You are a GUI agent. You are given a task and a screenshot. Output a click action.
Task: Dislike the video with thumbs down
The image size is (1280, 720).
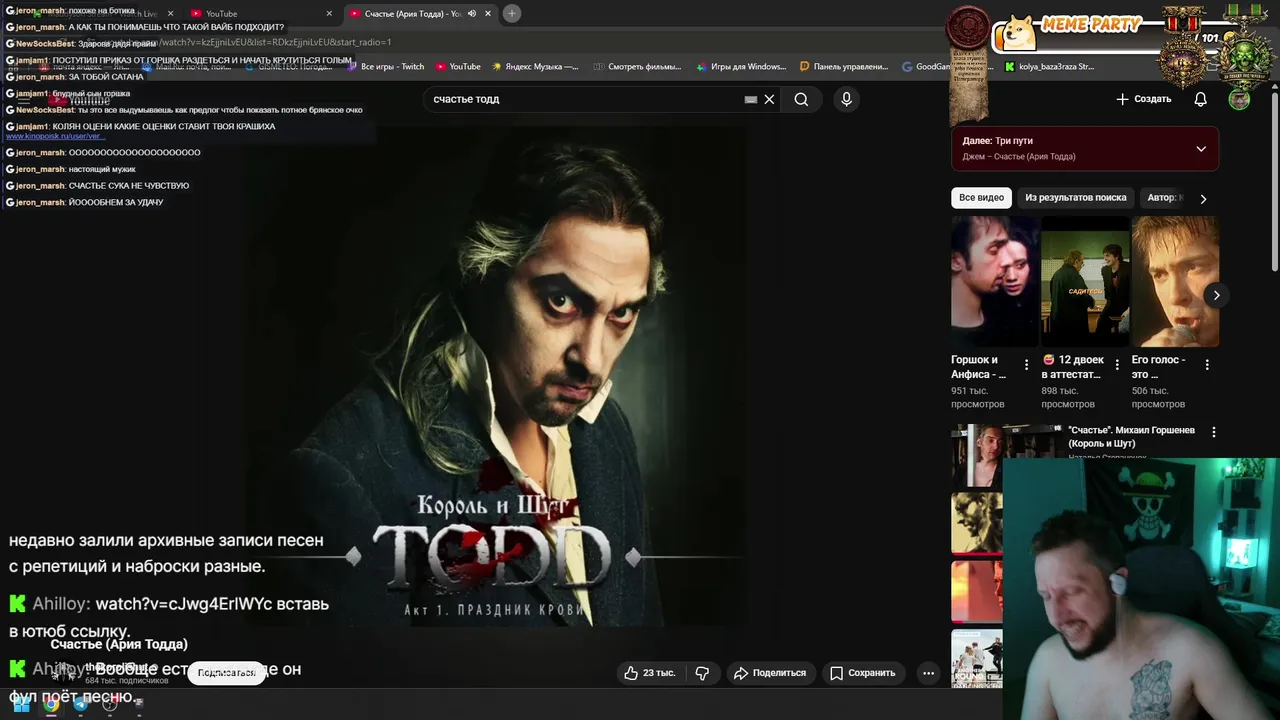702,673
